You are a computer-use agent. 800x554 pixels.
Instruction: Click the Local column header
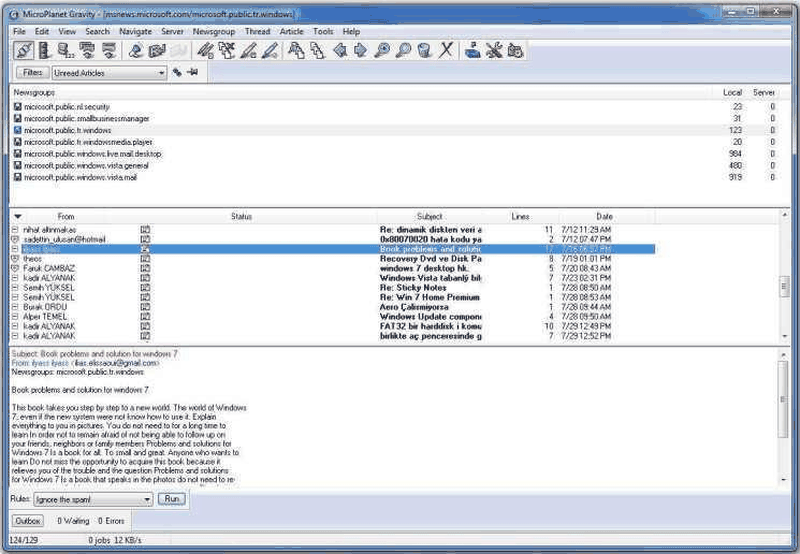(732, 92)
